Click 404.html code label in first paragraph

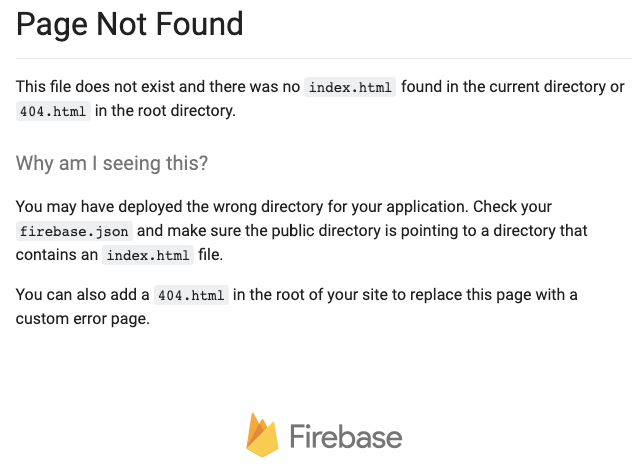tap(53, 111)
